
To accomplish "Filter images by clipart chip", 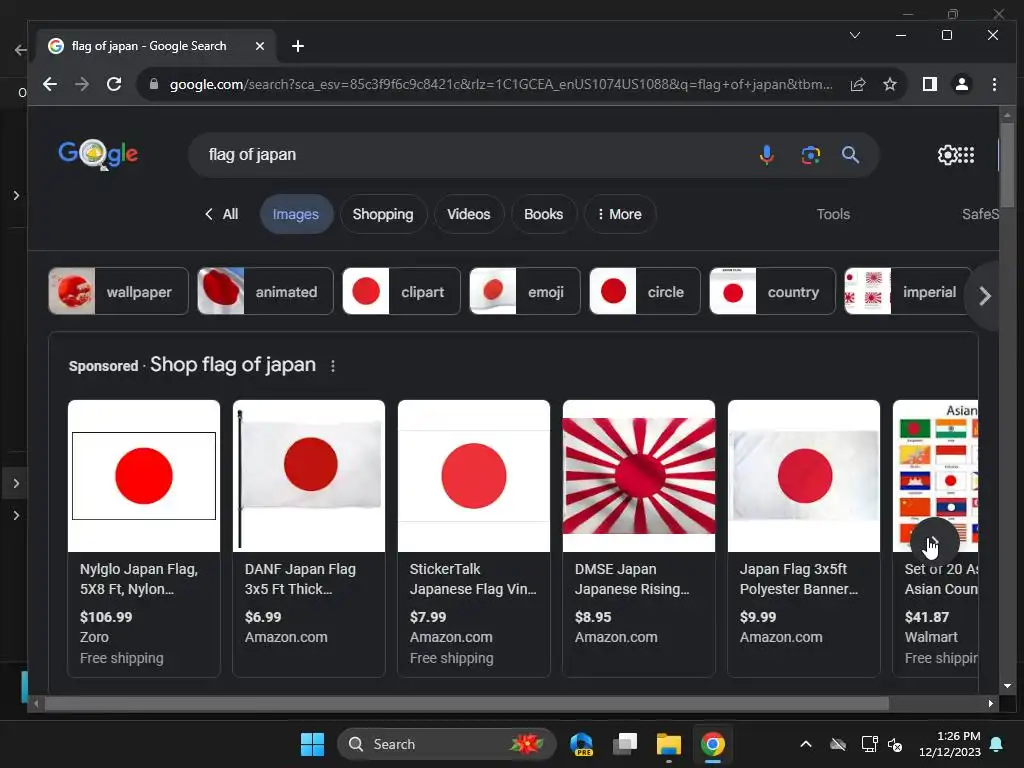I will tap(401, 291).
